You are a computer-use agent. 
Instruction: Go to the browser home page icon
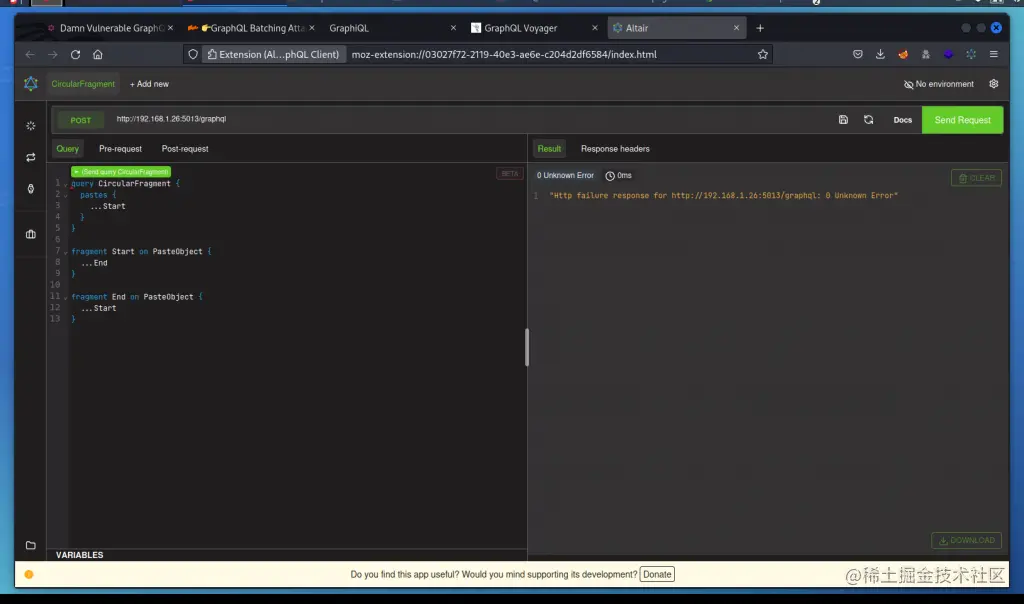coord(97,55)
